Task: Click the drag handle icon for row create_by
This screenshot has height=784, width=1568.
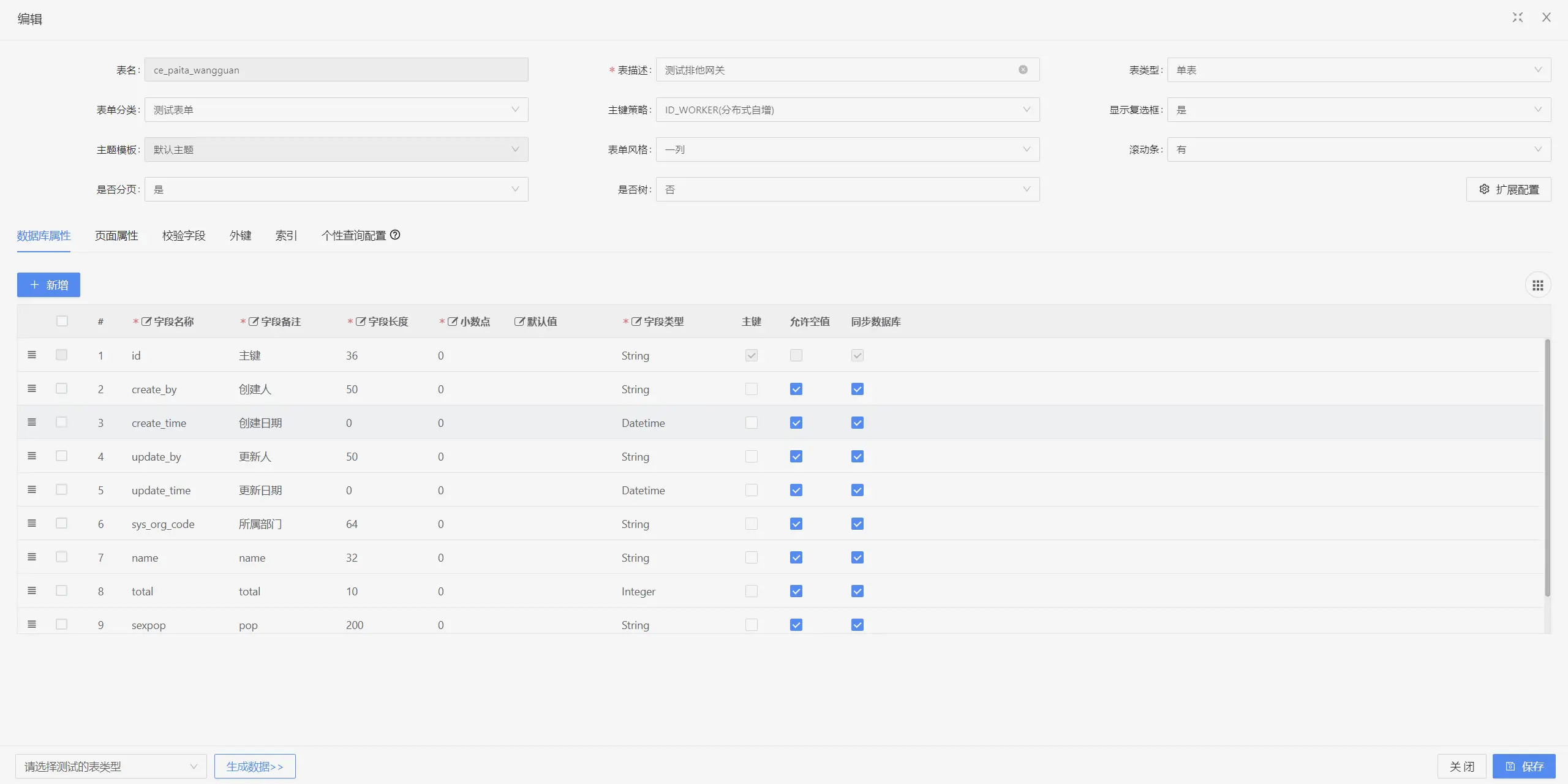Action: click(32, 388)
